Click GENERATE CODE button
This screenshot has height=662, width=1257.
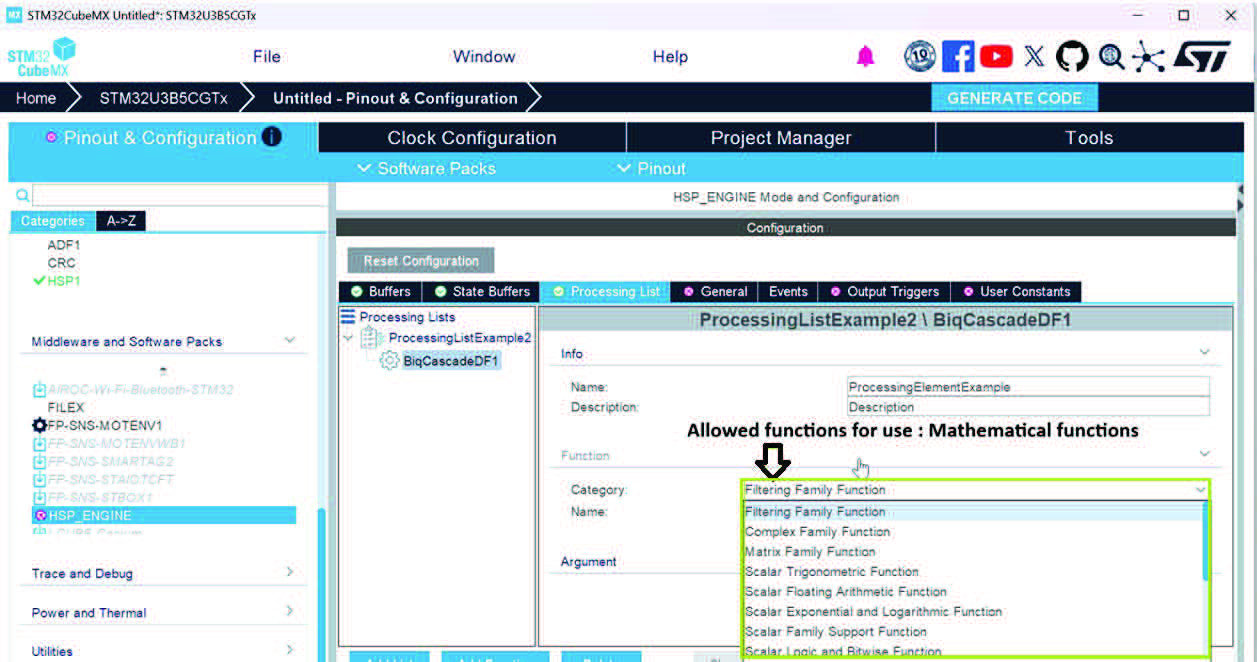1014,98
